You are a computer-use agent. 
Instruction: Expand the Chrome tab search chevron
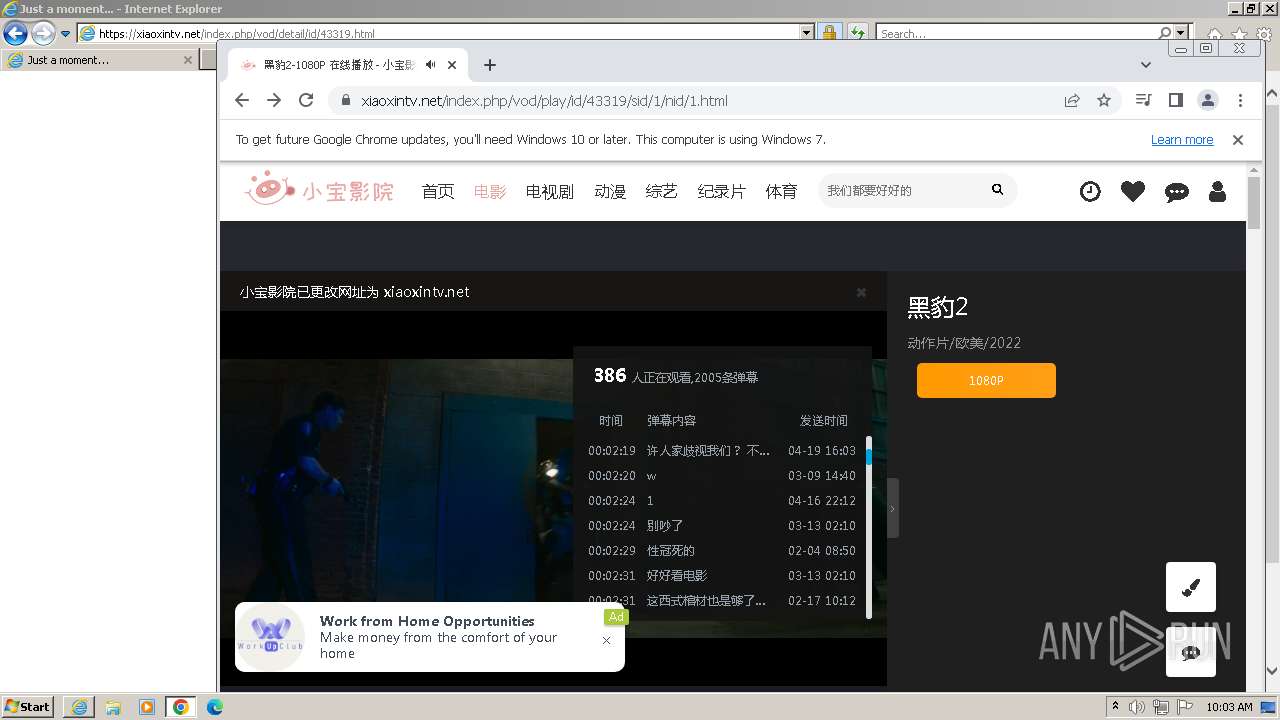(x=1146, y=65)
